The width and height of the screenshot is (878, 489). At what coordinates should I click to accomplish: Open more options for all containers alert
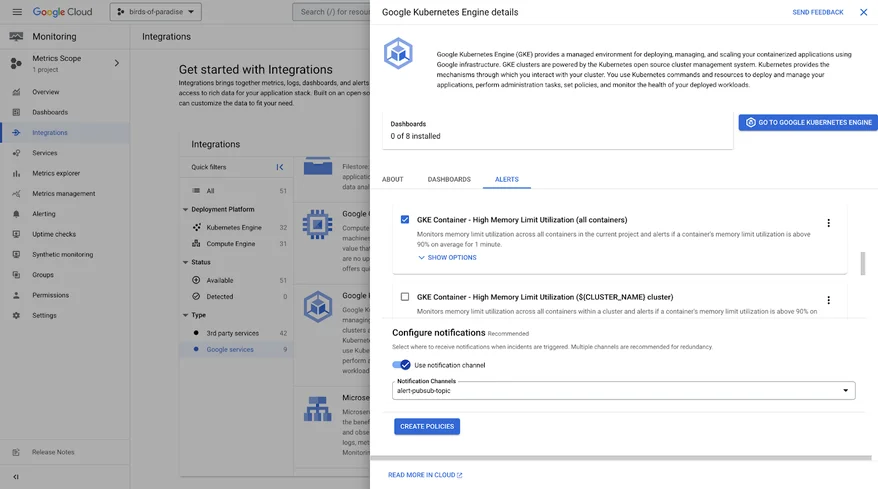828,223
